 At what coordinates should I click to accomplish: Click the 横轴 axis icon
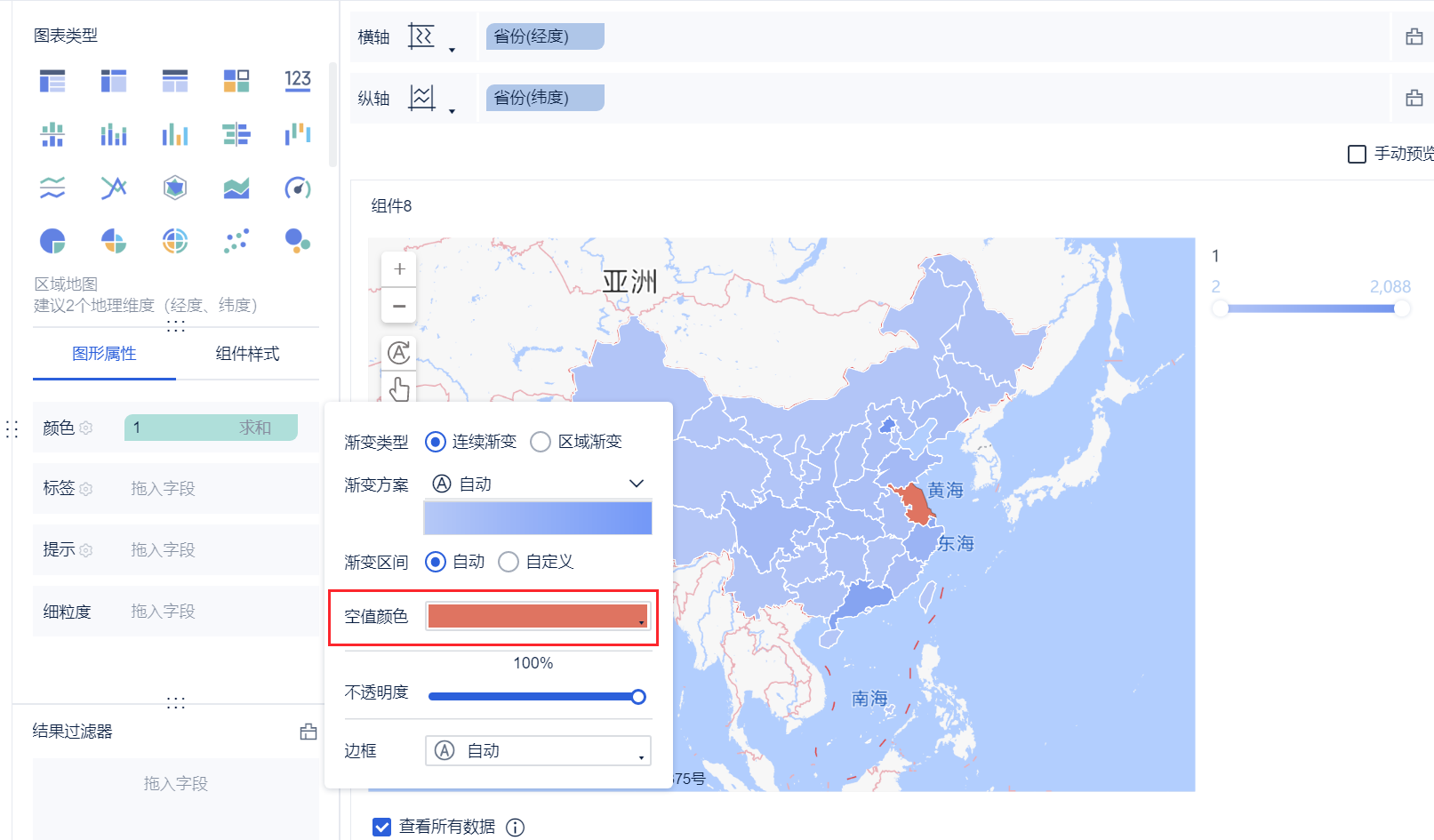(x=421, y=36)
